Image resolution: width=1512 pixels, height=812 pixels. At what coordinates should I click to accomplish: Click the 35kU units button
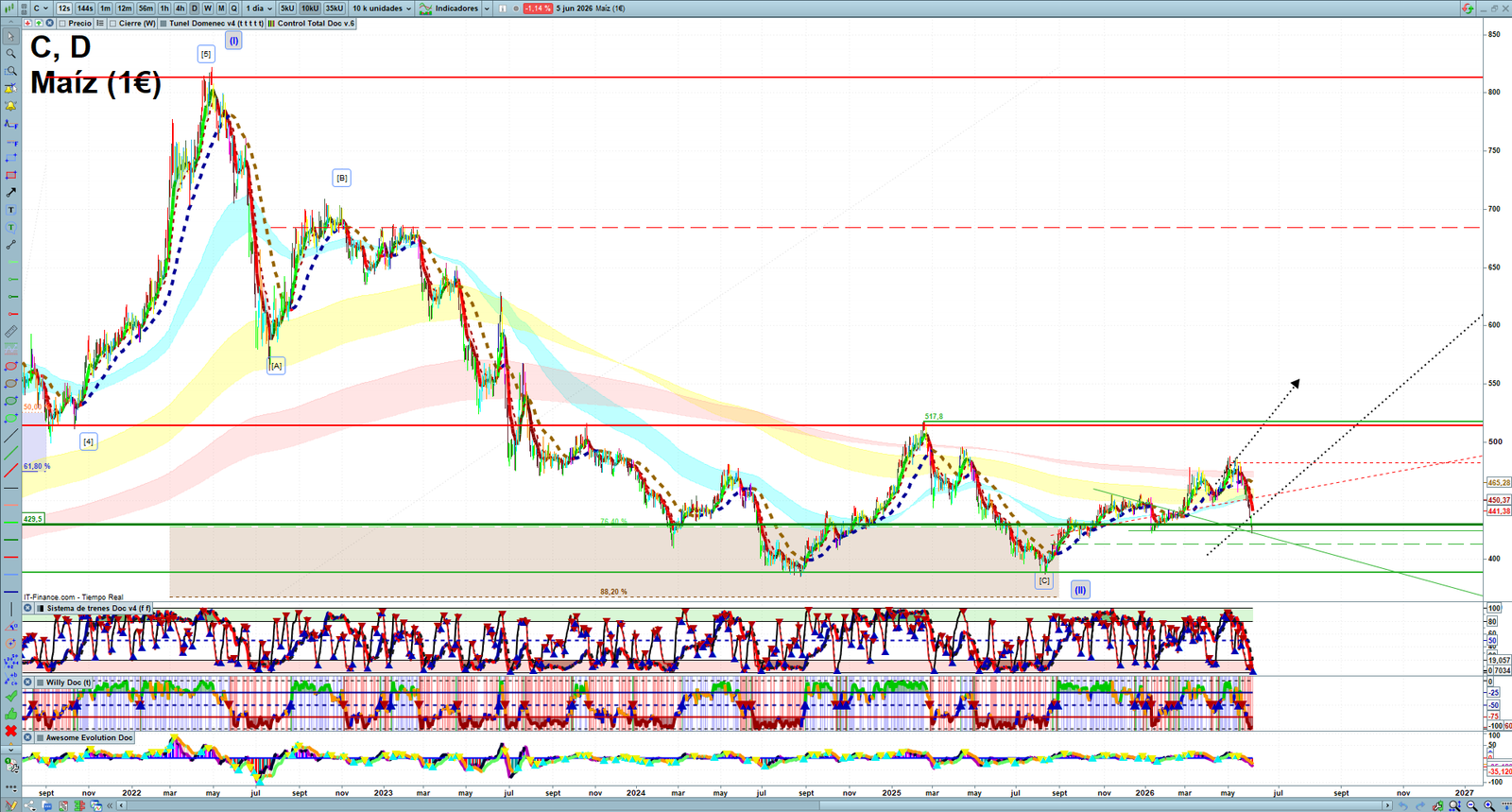(x=335, y=8)
